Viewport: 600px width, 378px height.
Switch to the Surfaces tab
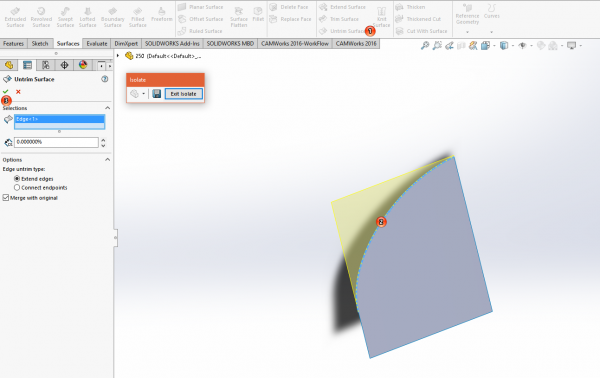pos(68,44)
